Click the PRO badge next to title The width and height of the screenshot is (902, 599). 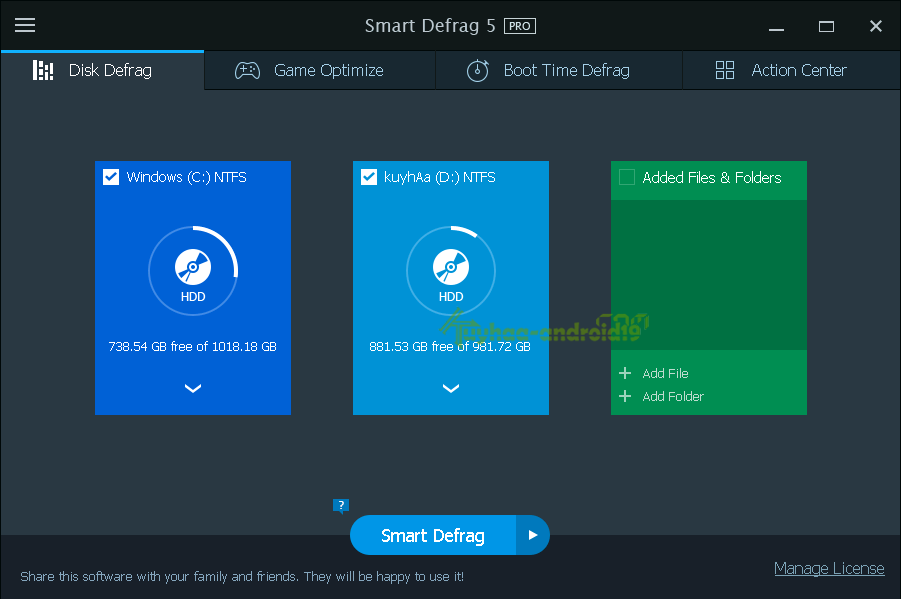click(519, 26)
